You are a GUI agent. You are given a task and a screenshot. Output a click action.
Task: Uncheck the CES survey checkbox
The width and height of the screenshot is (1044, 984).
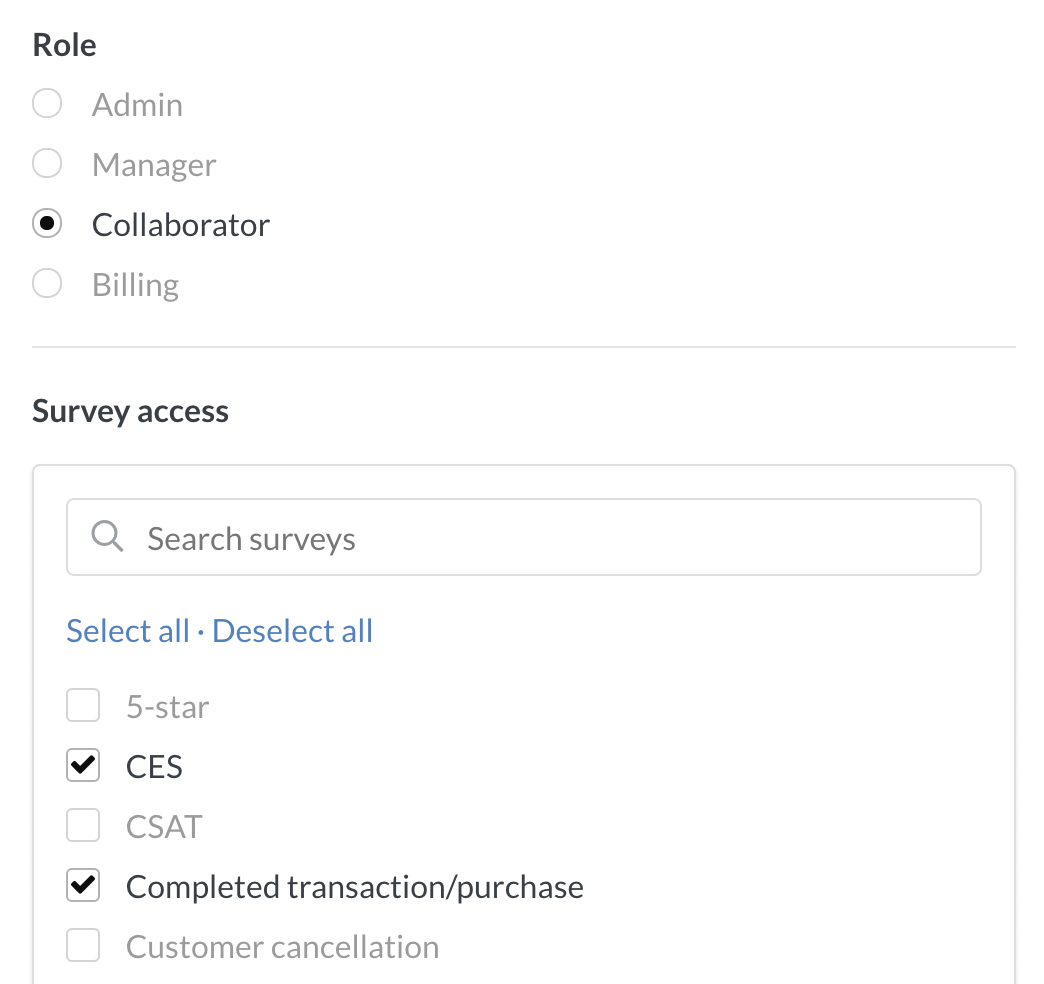pos(83,767)
